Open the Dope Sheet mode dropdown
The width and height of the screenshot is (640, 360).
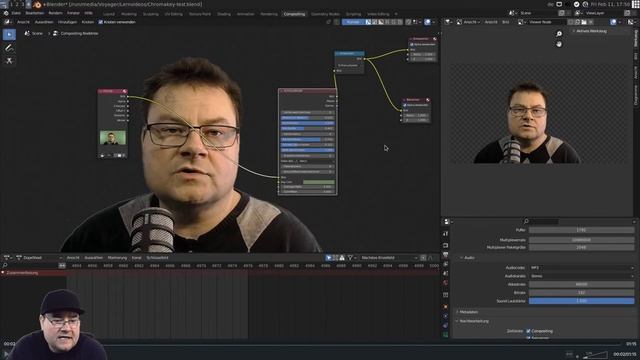pyautogui.click(x=40, y=258)
